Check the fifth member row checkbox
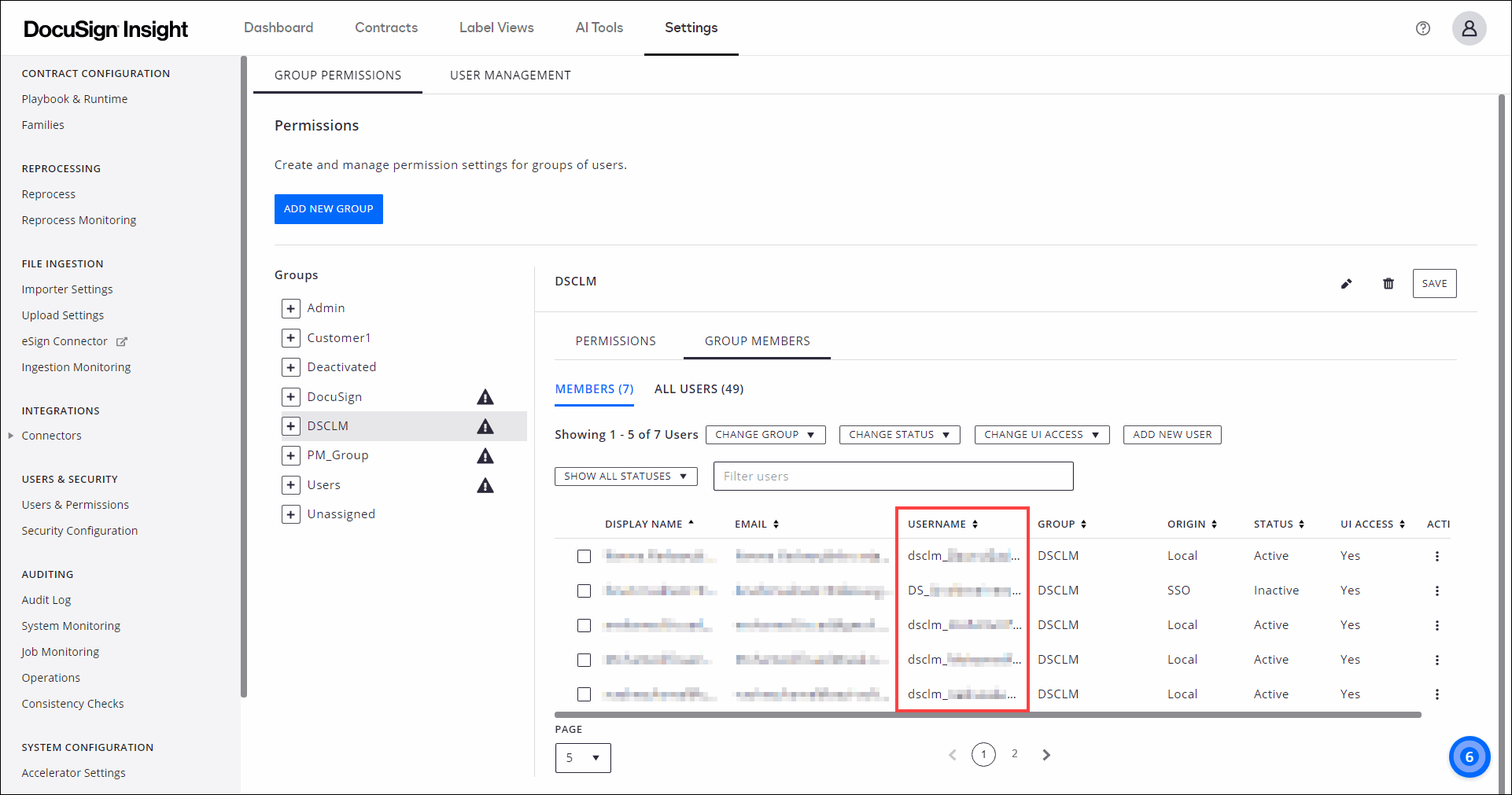 pyautogui.click(x=584, y=694)
